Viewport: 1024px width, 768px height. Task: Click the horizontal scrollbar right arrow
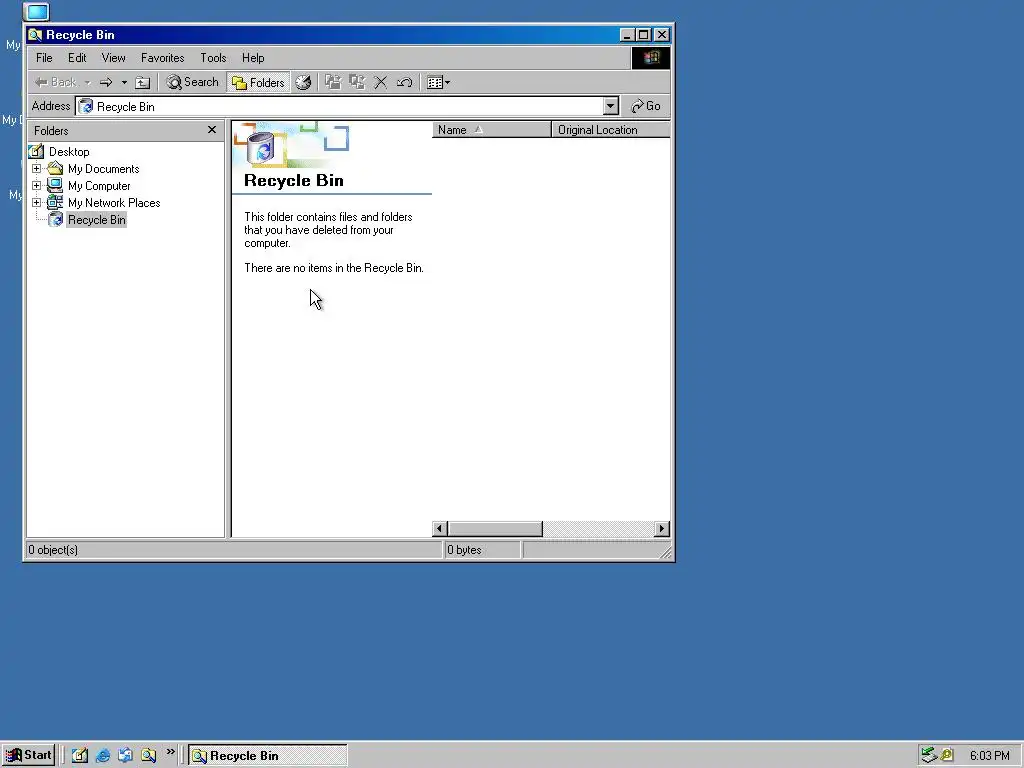tap(662, 528)
